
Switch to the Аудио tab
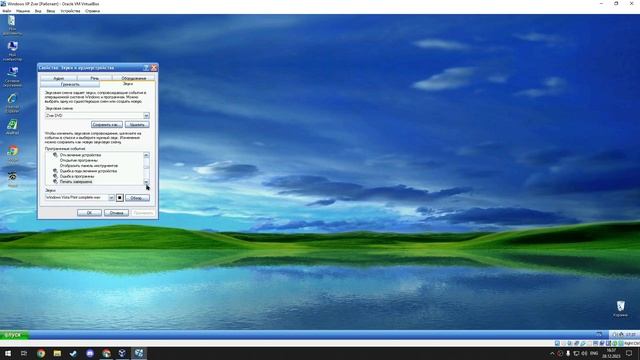click(x=59, y=78)
